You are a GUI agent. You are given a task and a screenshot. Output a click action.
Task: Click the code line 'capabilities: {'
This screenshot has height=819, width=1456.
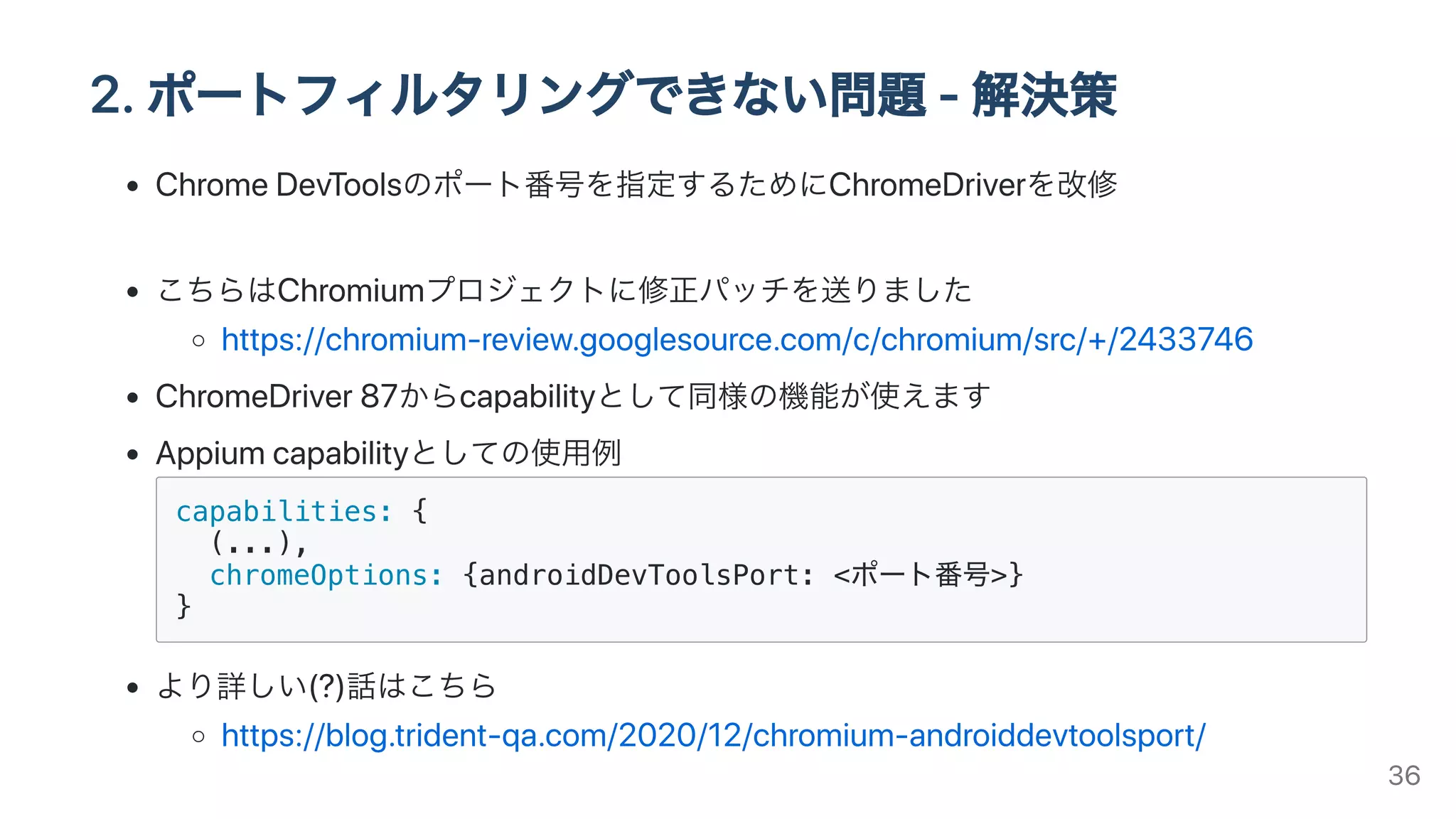tap(302, 511)
